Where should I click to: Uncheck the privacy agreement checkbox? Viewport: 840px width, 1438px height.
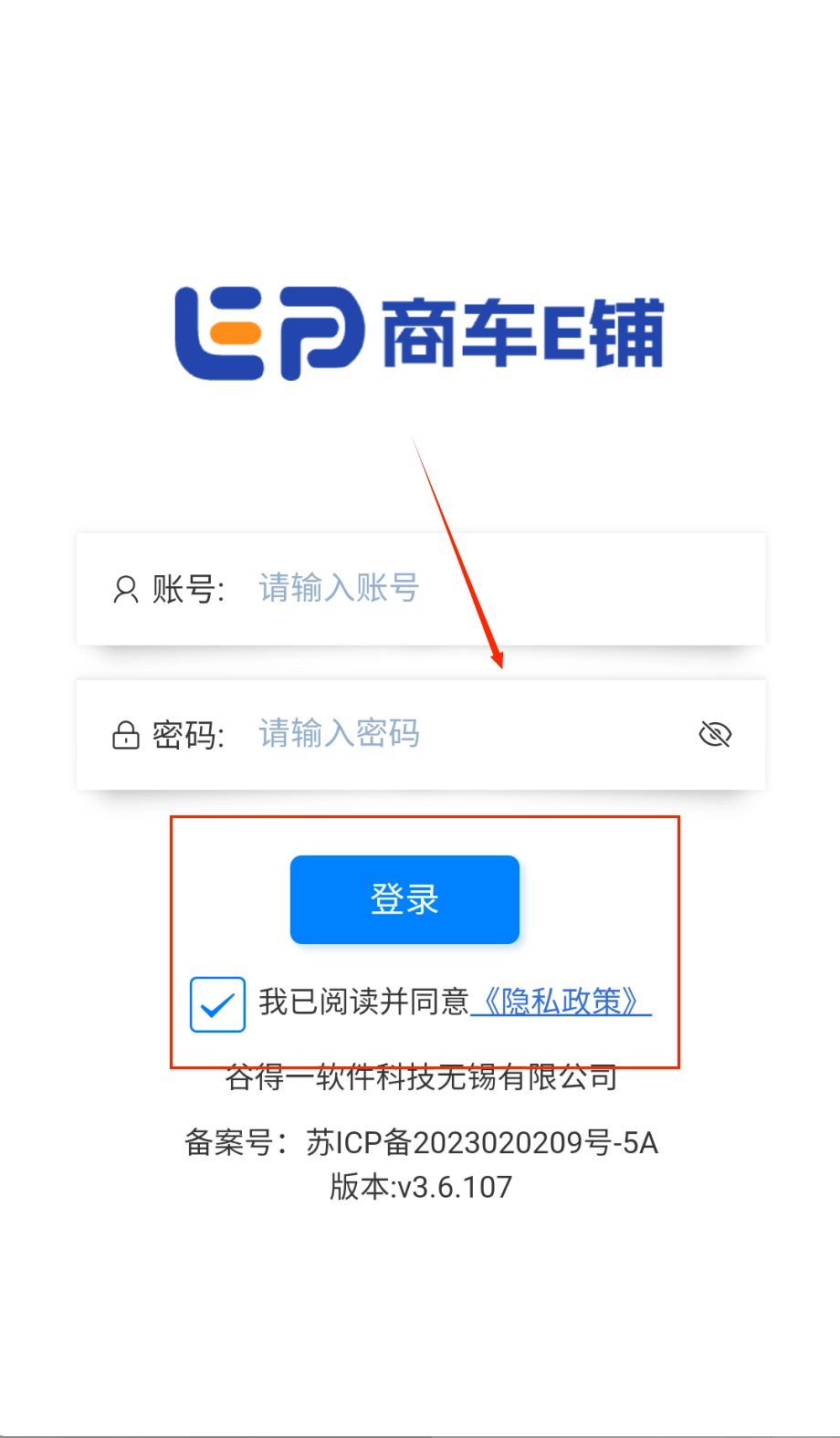tap(217, 1004)
